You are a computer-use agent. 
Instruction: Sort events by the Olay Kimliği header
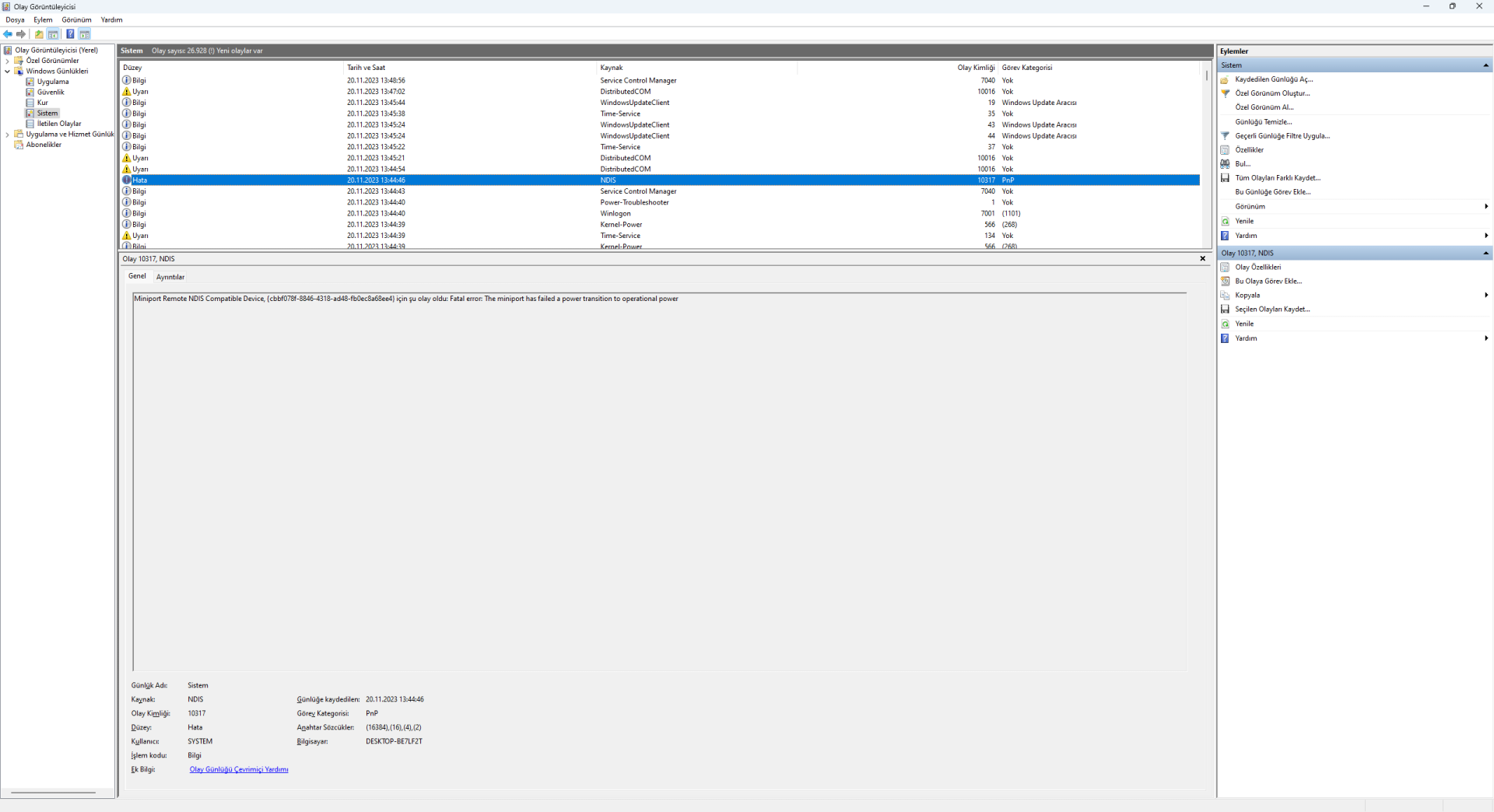(898, 68)
